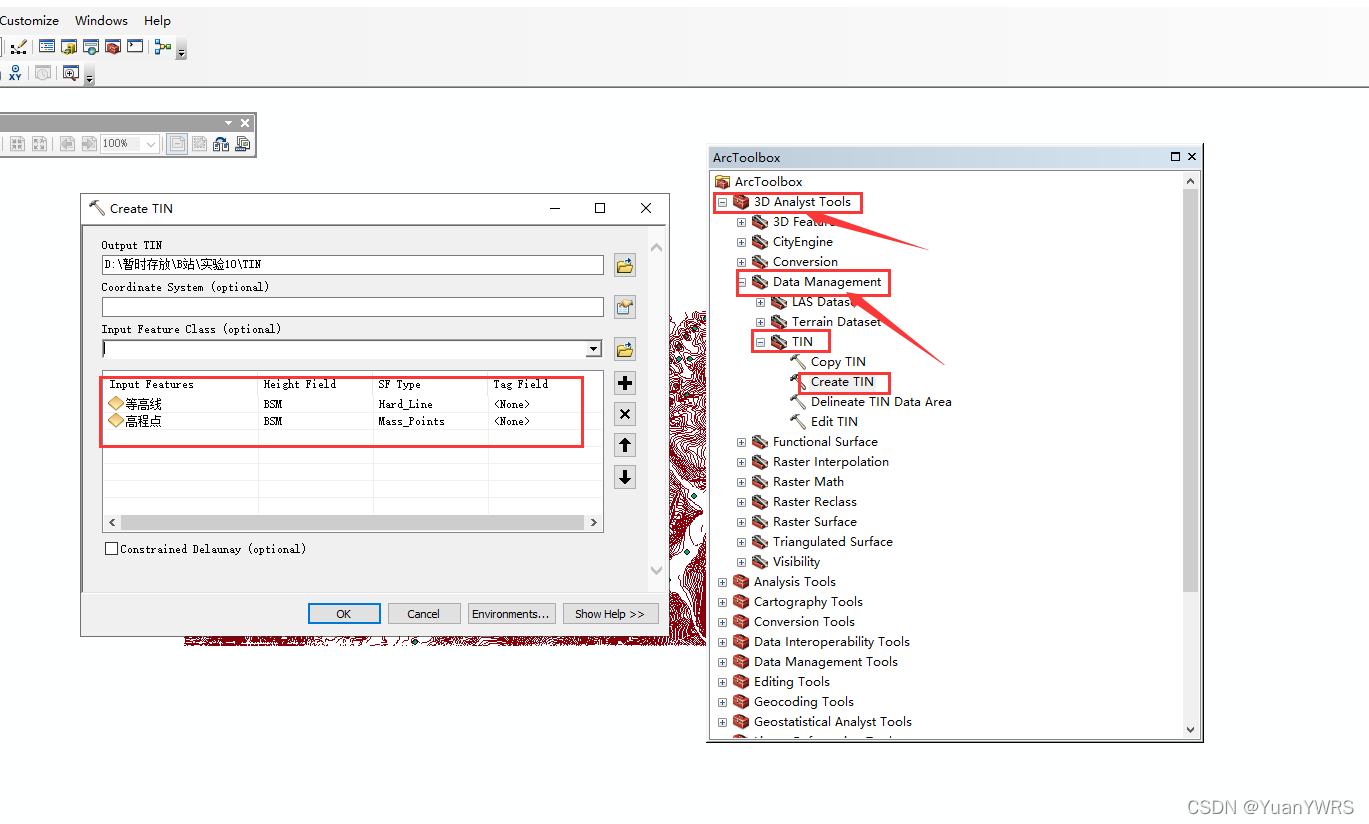This screenshot has height=824, width=1369.
Task: Browse for the Output TIN folder
Action: (625, 265)
